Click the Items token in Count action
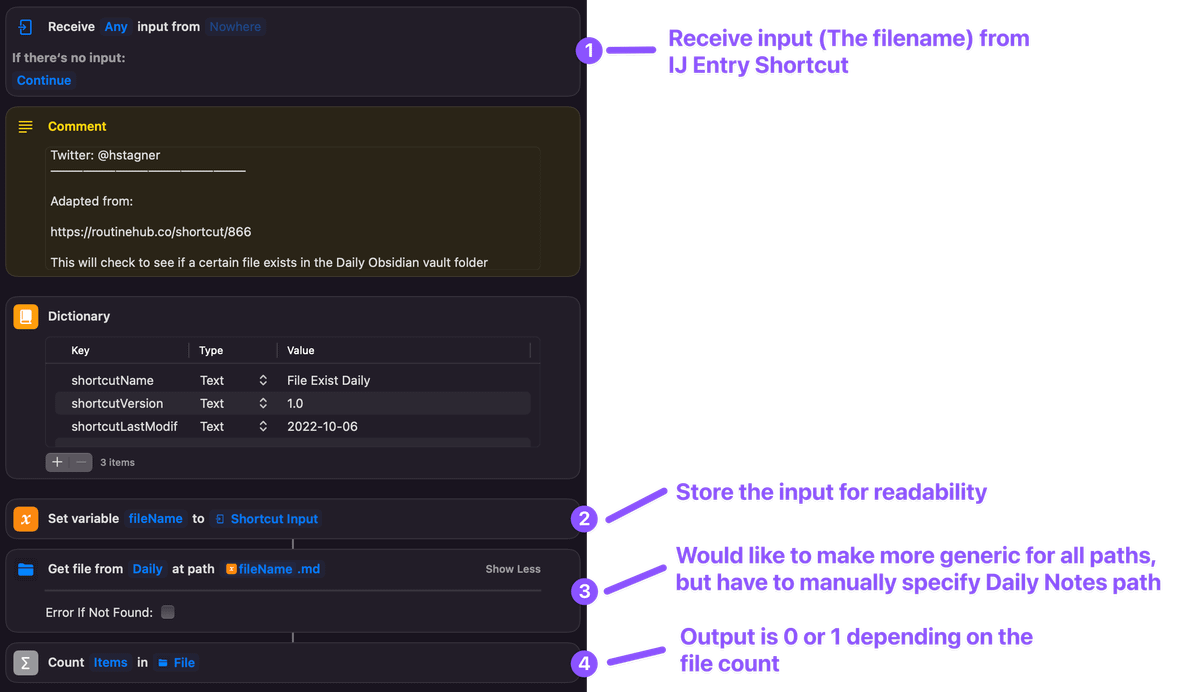This screenshot has width=1200, height=692. coord(110,662)
